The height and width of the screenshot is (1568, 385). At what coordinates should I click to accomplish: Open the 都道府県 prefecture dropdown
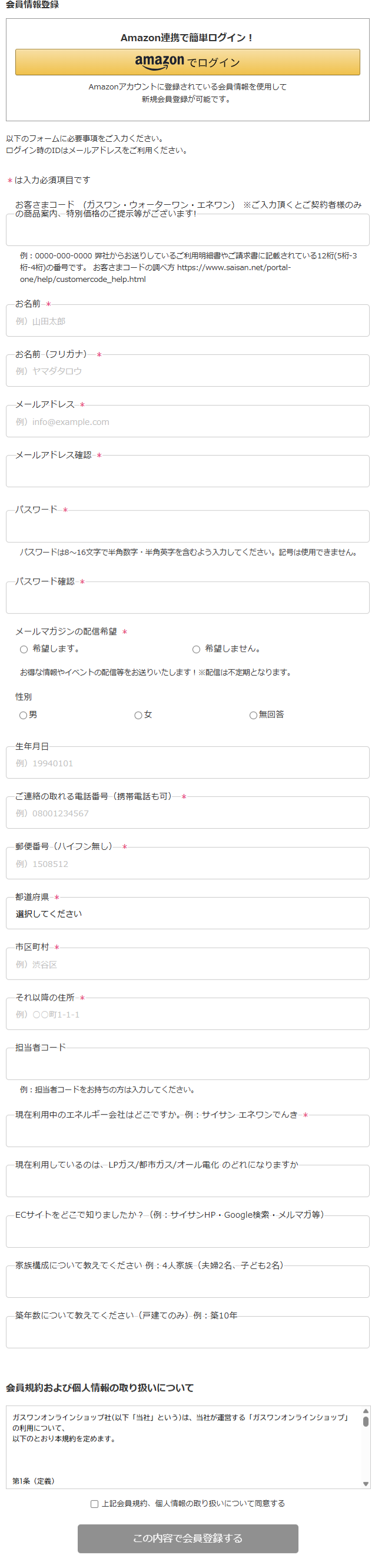coord(188,913)
